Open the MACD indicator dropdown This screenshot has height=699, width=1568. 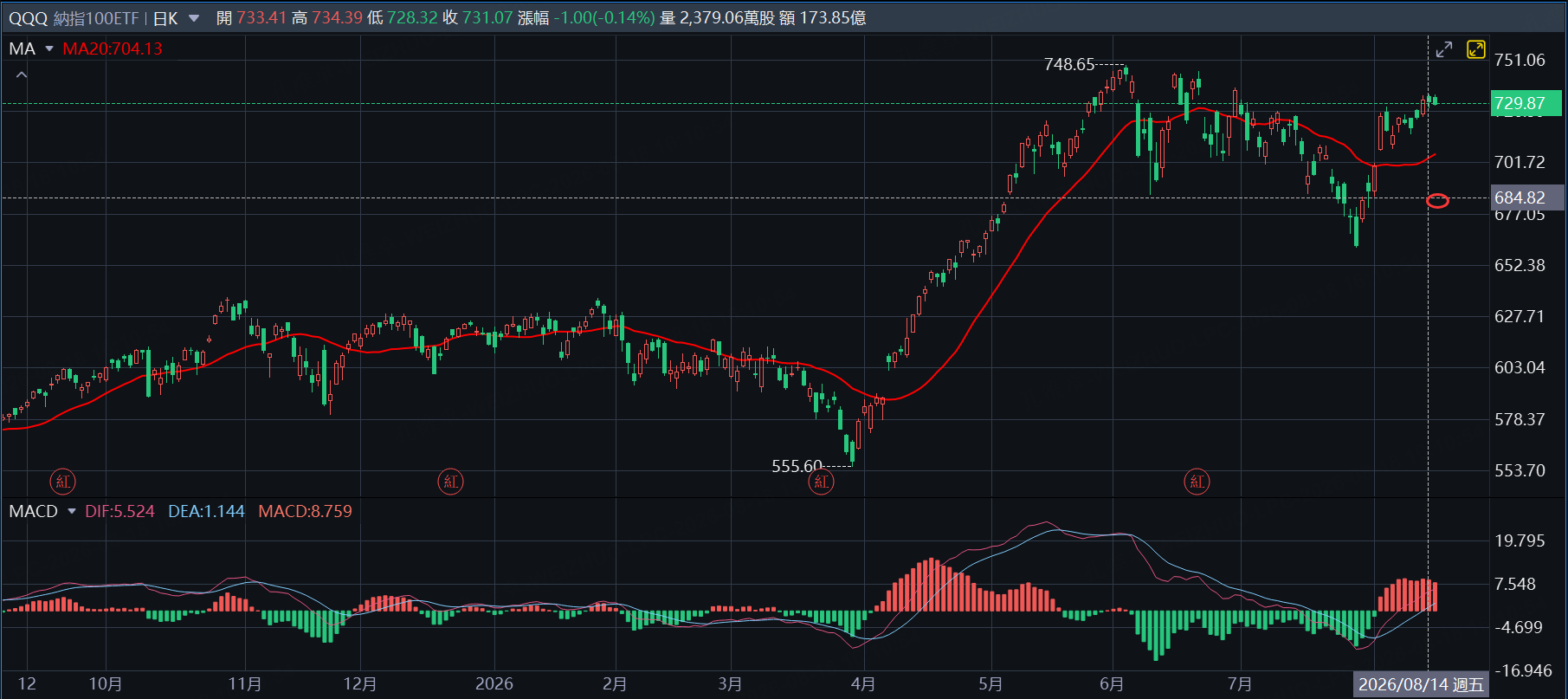pyautogui.click(x=72, y=511)
